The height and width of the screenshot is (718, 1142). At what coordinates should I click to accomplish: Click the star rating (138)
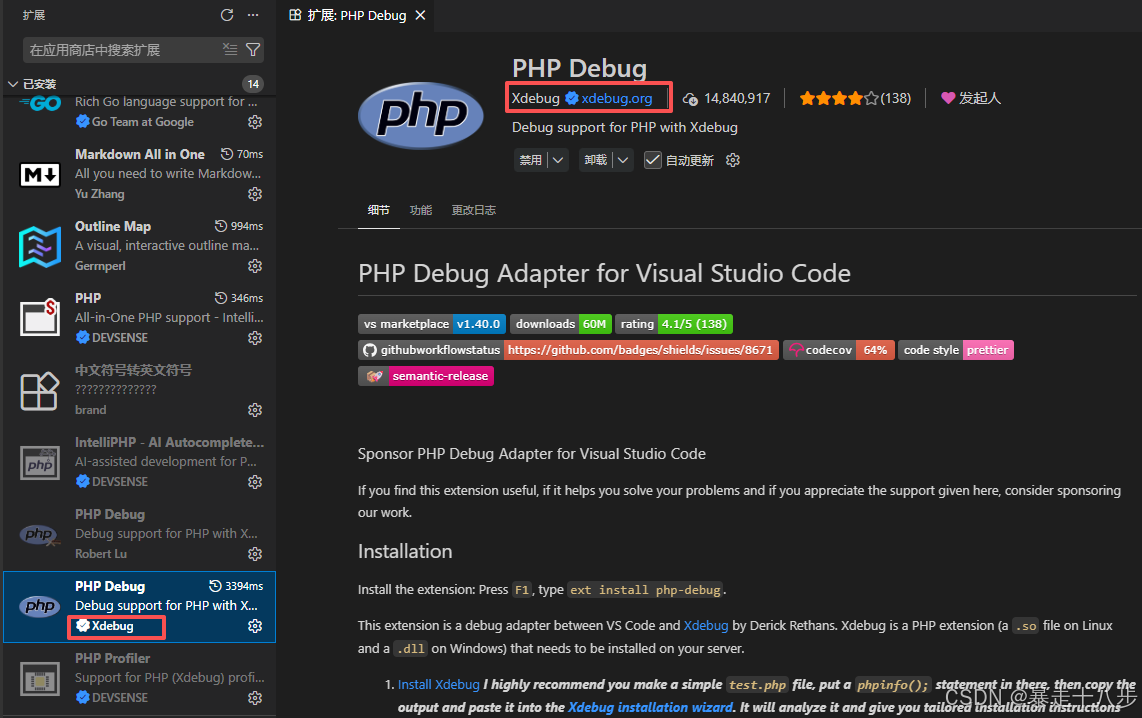pos(855,98)
